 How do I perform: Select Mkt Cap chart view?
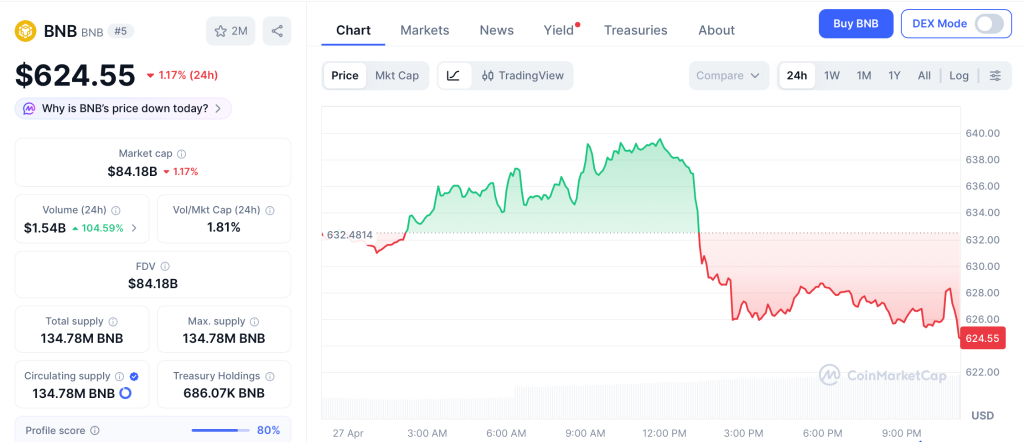click(x=397, y=76)
